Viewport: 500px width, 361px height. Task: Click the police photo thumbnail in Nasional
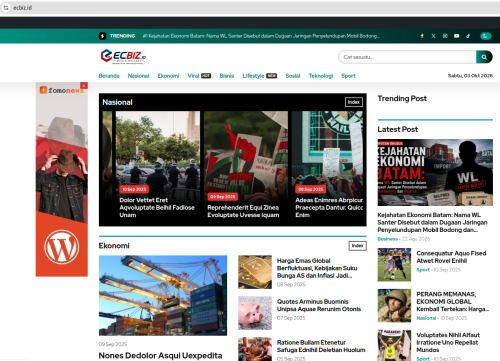158,152
